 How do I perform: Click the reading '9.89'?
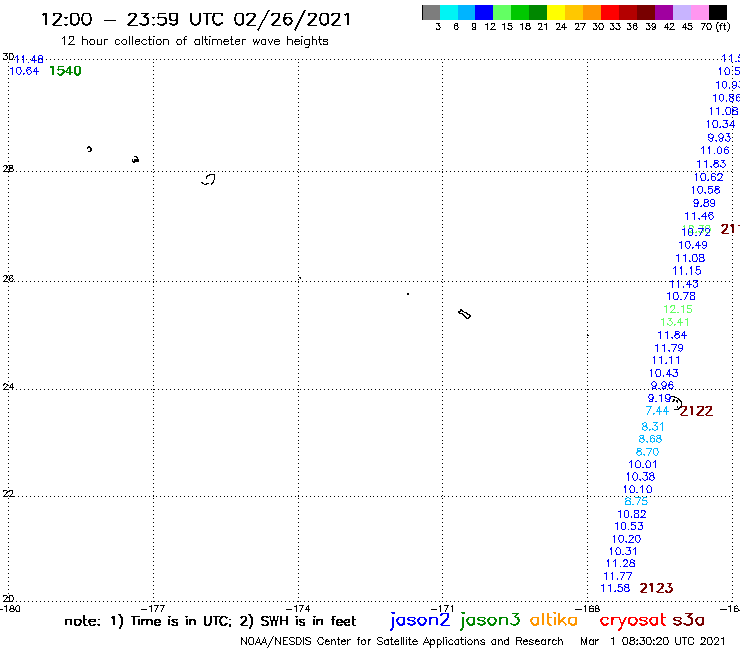[704, 203]
